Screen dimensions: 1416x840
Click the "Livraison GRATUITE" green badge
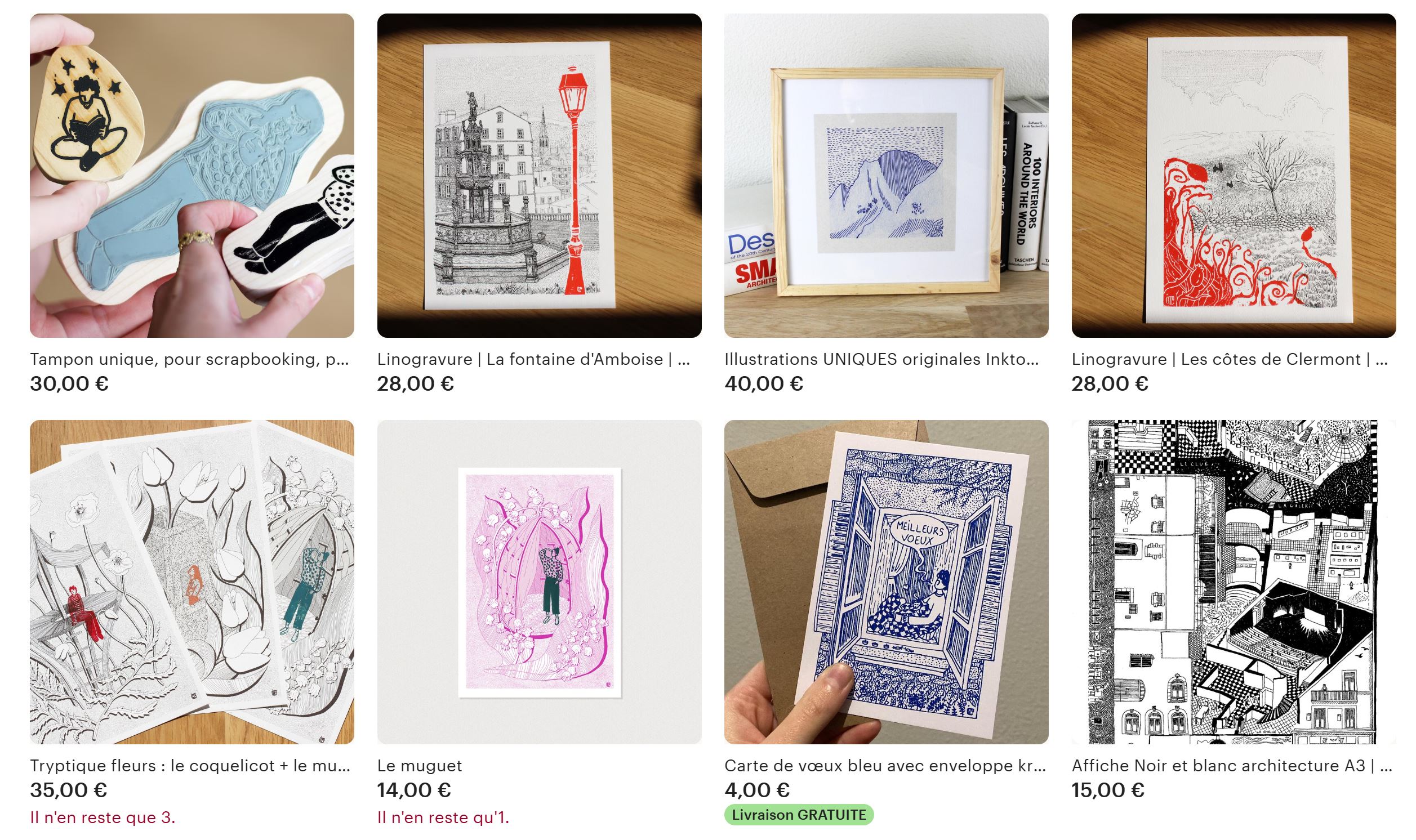(x=798, y=815)
